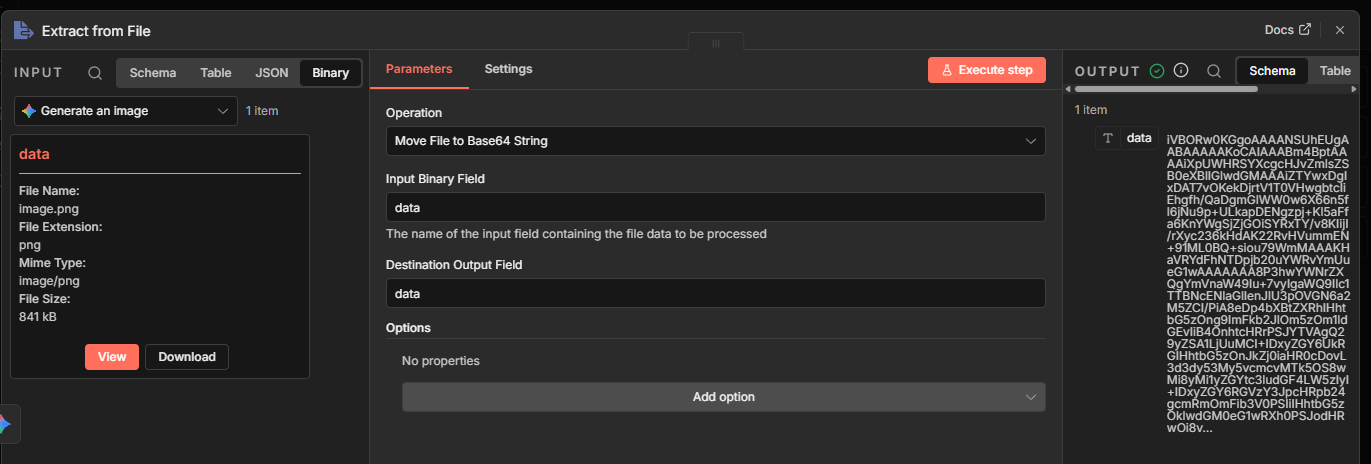Click the panel drag handle at top
This screenshot has height=464, width=1371.
coord(716,44)
